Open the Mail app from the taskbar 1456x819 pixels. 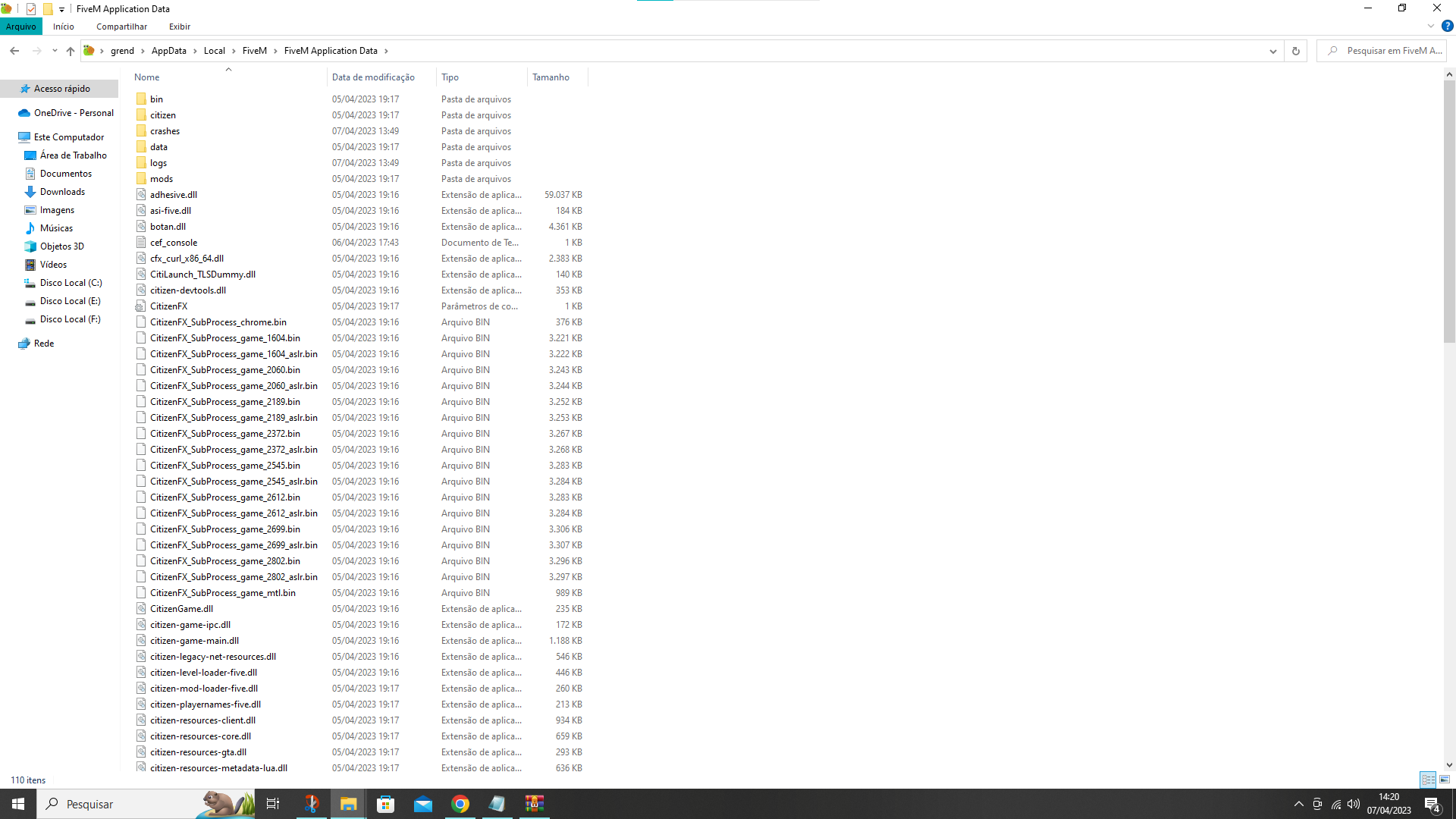tap(423, 804)
